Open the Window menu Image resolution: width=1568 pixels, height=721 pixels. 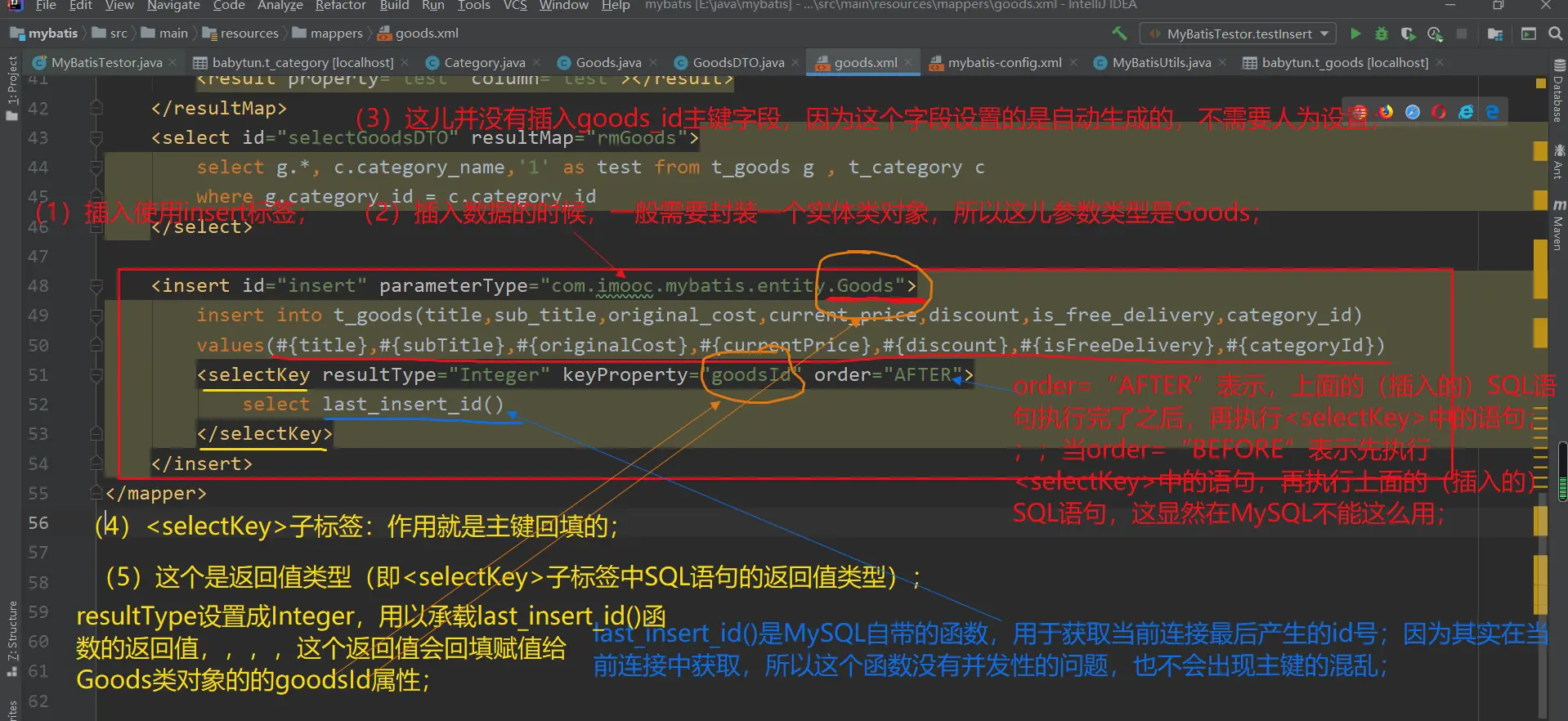click(564, 6)
